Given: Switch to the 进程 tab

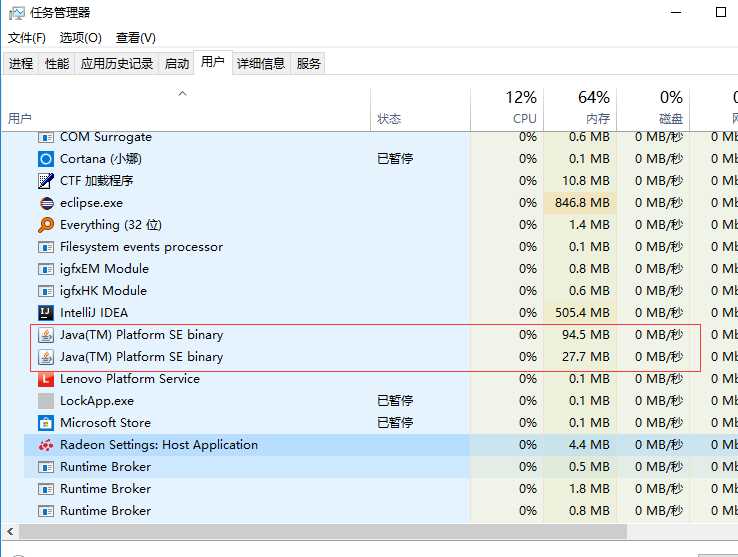Looking at the screenshot, I should point(21,64).
